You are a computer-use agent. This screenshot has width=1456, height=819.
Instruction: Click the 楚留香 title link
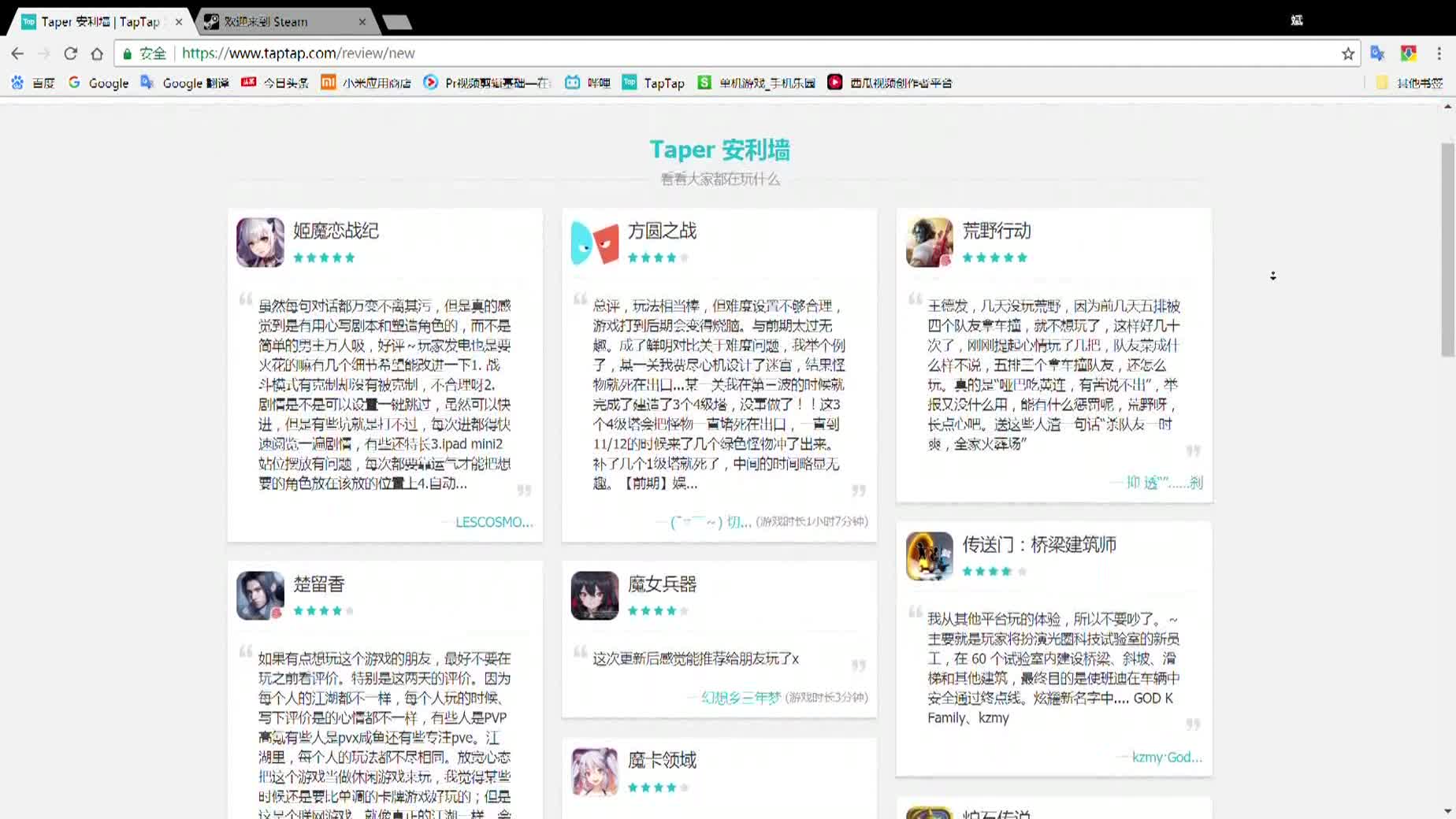[319, 584]
